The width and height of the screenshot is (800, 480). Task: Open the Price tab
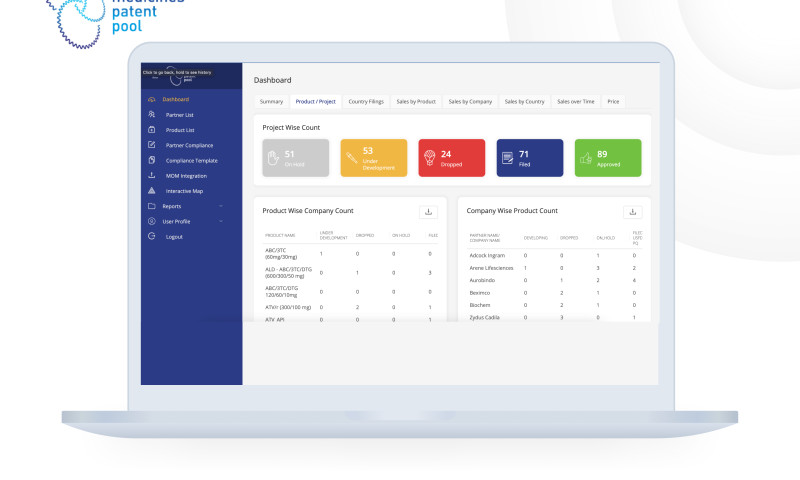613,102
